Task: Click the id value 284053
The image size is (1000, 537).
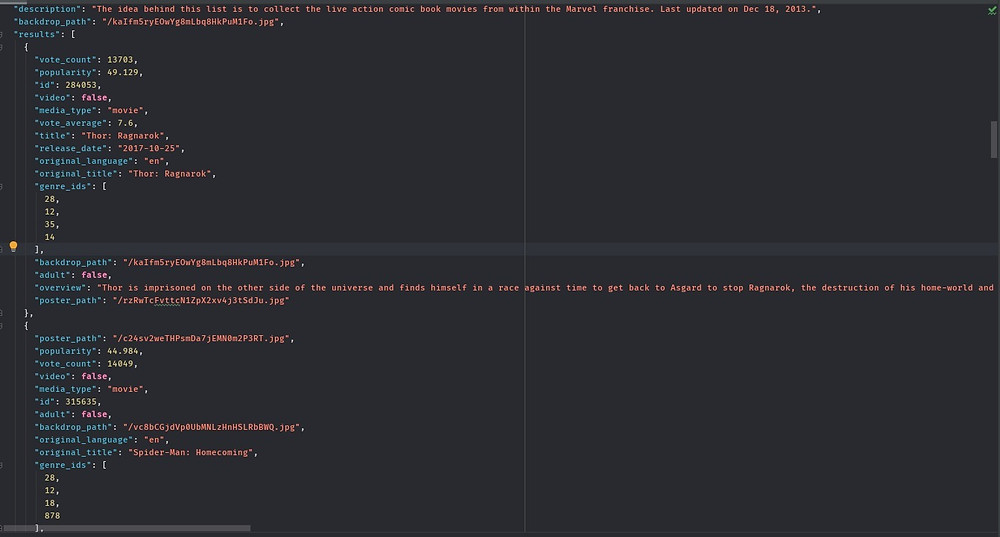Action: click(x=81, y=85)
